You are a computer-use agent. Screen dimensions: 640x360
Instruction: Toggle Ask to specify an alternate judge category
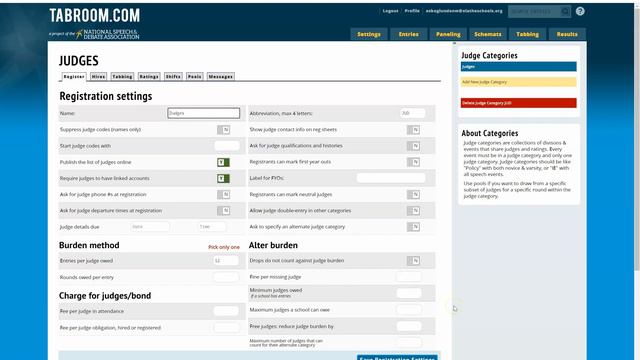click(x=413, y=227)
